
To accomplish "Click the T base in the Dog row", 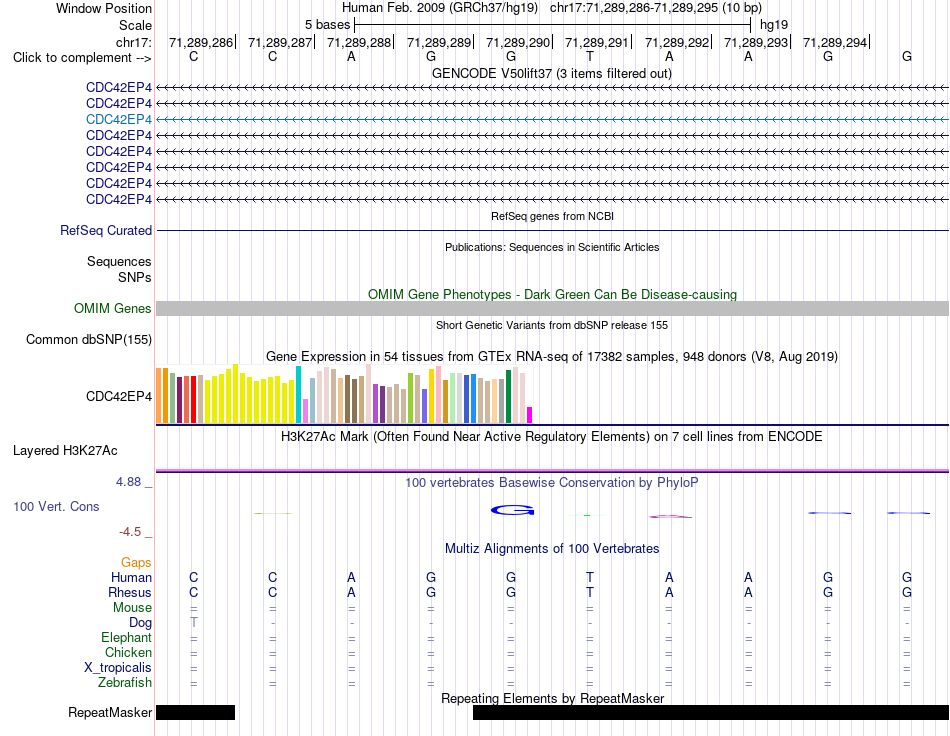I will pos(194,622).
